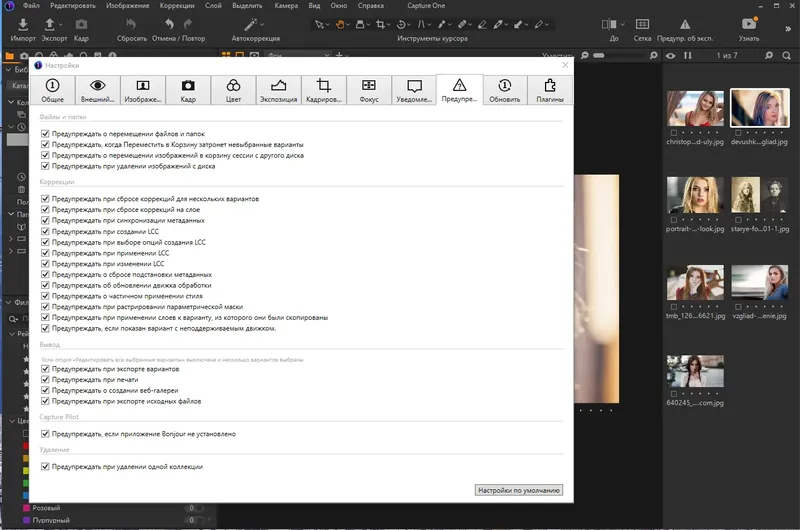The width and height of the screenshot is (800, 530).
Task: Open the Before view dropdown arrow
Action: 622,24
